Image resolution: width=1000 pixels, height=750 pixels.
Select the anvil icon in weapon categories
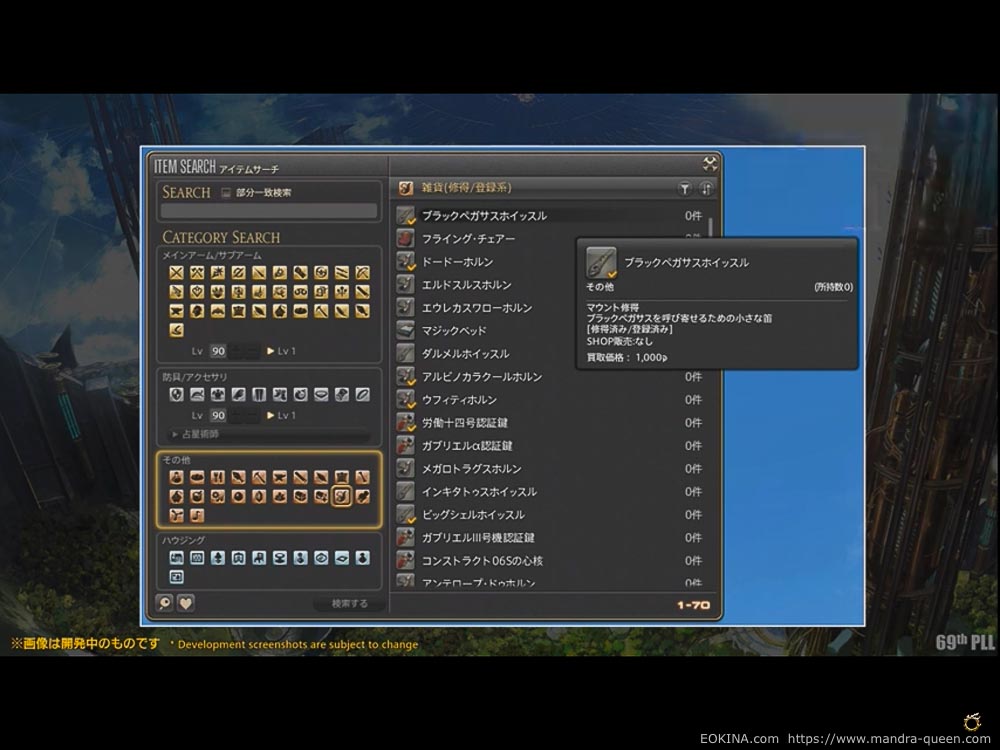pos(177,311)
